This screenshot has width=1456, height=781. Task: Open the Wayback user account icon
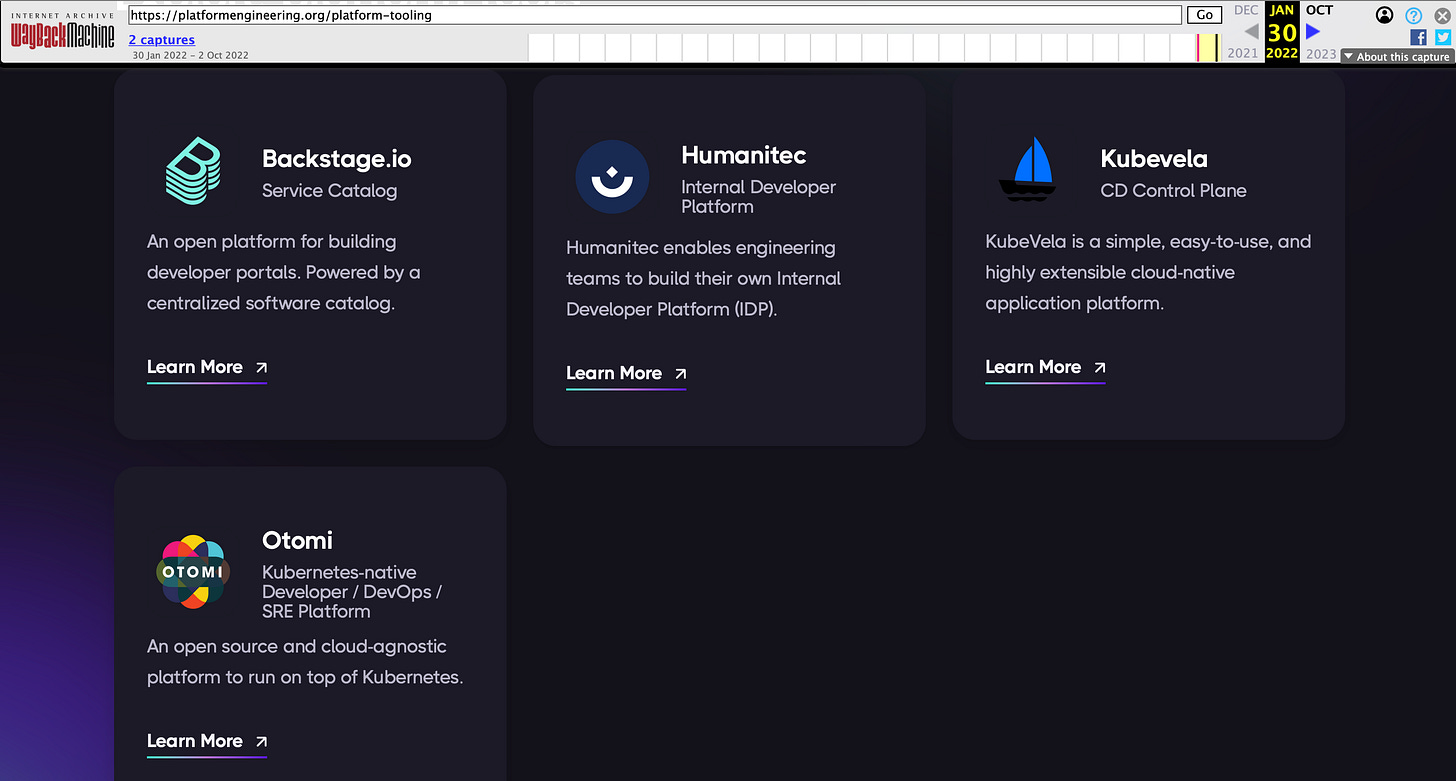[1384, 15]
